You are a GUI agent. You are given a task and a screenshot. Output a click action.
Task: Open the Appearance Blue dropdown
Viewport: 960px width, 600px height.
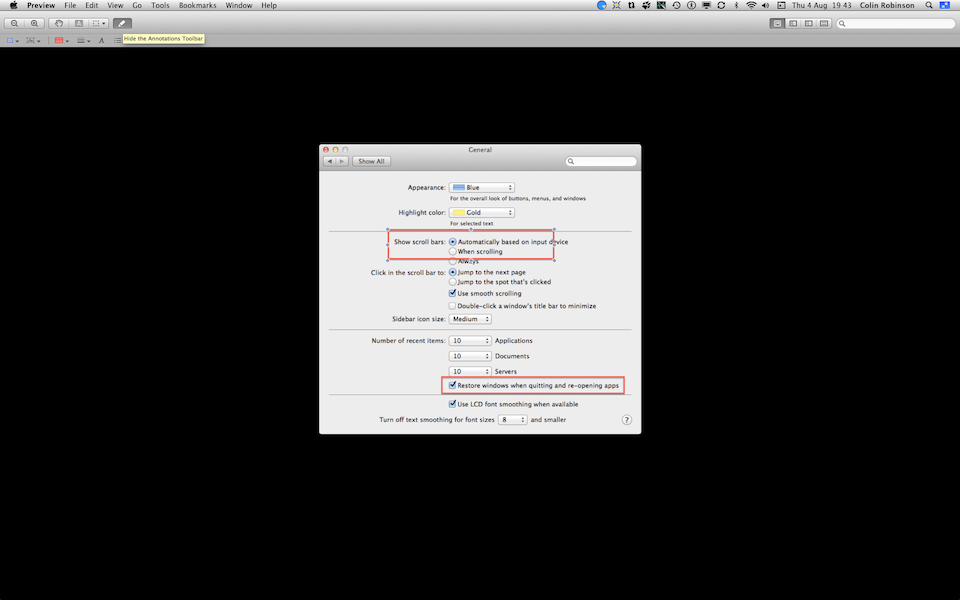point(482,187)
